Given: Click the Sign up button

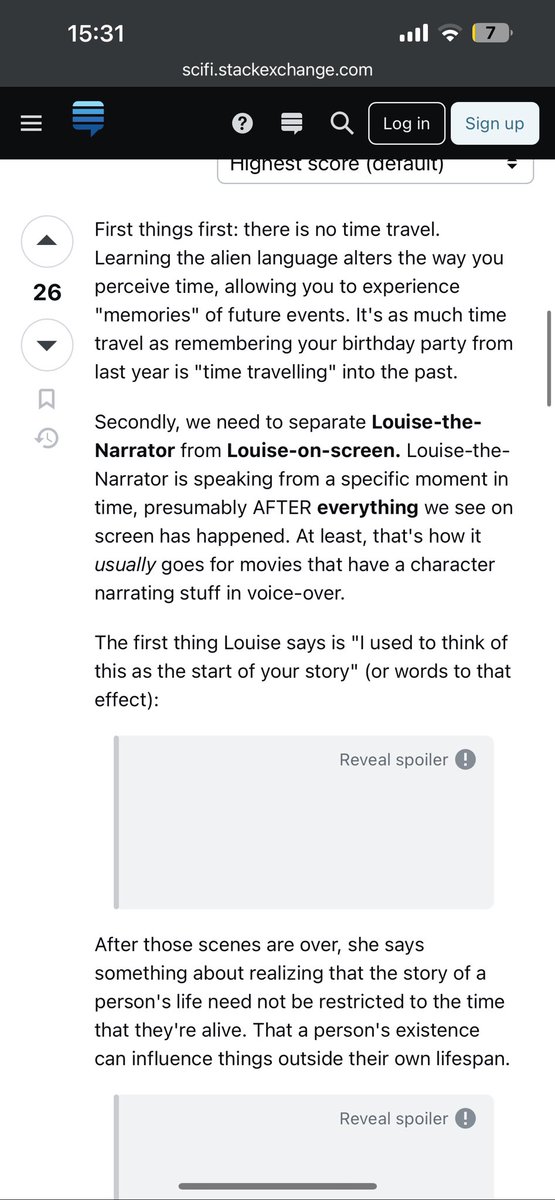Looking at the screenshot, I should (x=494, y=123).
